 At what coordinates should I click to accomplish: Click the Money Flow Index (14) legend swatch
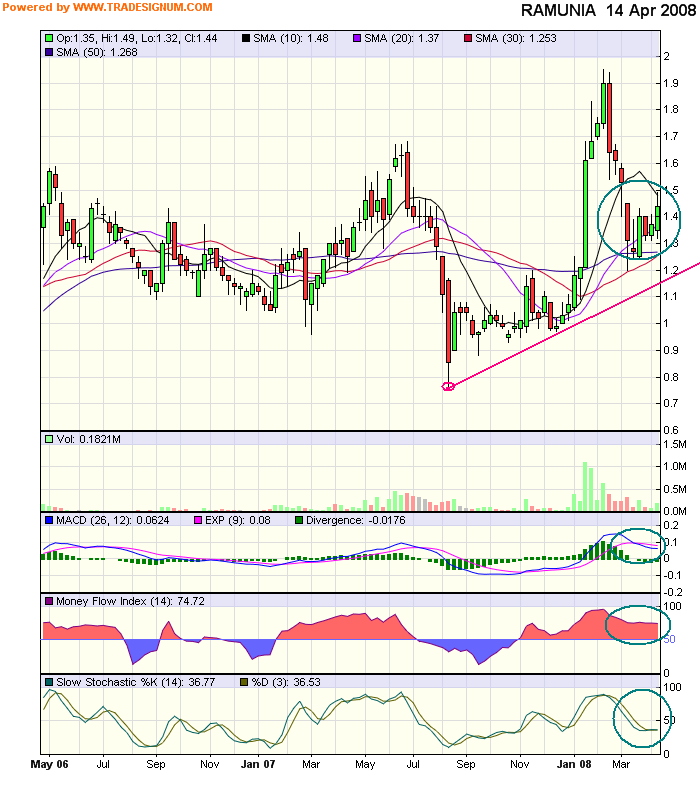coord(49,601)
